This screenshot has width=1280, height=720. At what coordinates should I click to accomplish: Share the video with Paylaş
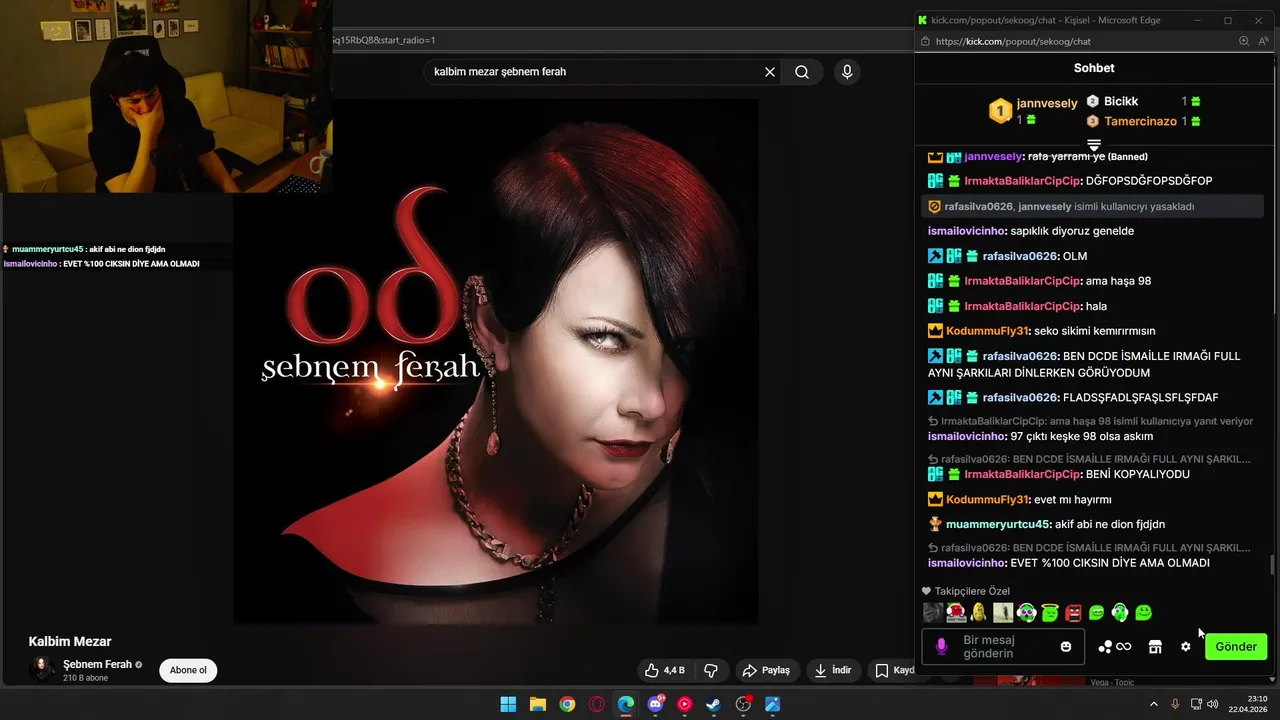766,670
